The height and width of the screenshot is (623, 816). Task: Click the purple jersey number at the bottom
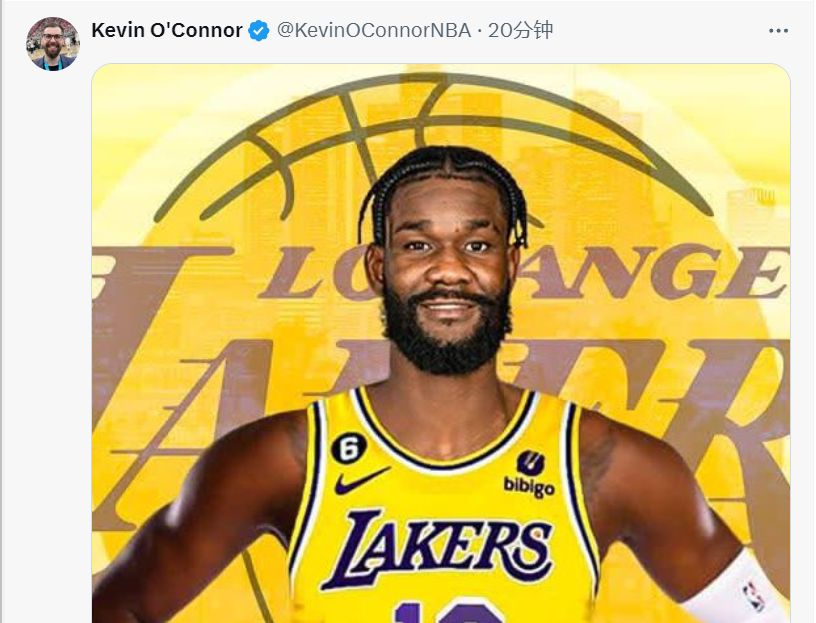tap(445, 609)
